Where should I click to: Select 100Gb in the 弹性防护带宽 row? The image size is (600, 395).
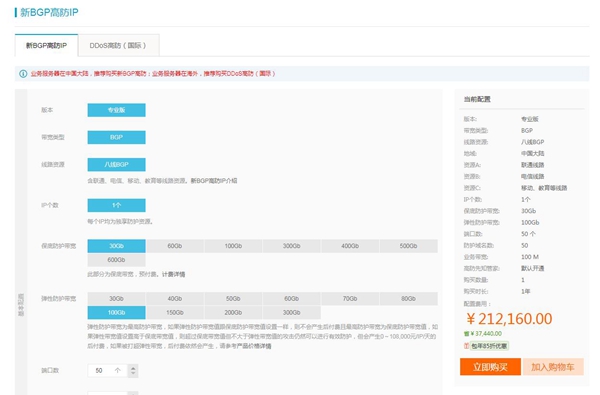tap(116, 313)
